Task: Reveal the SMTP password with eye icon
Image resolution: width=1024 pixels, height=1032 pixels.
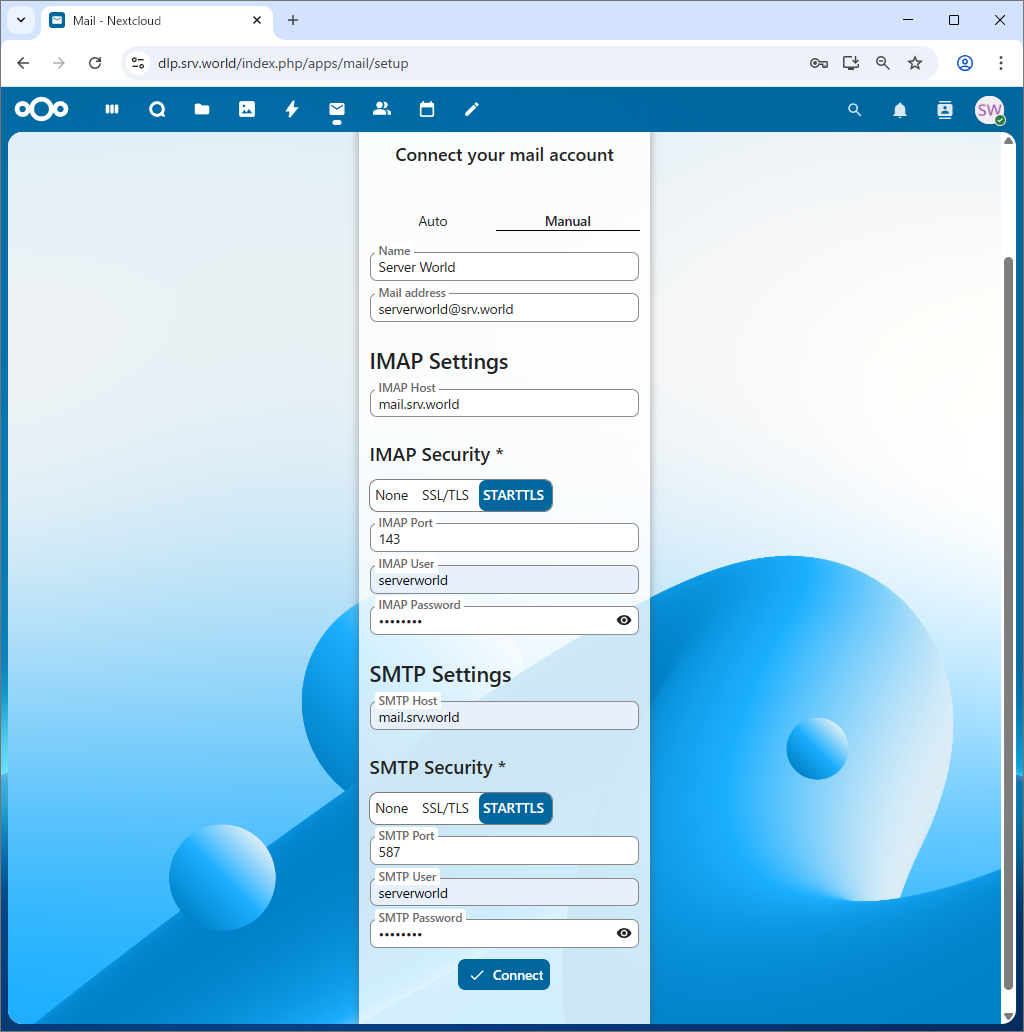Action: pyautogui.click(x=624, y=933)
